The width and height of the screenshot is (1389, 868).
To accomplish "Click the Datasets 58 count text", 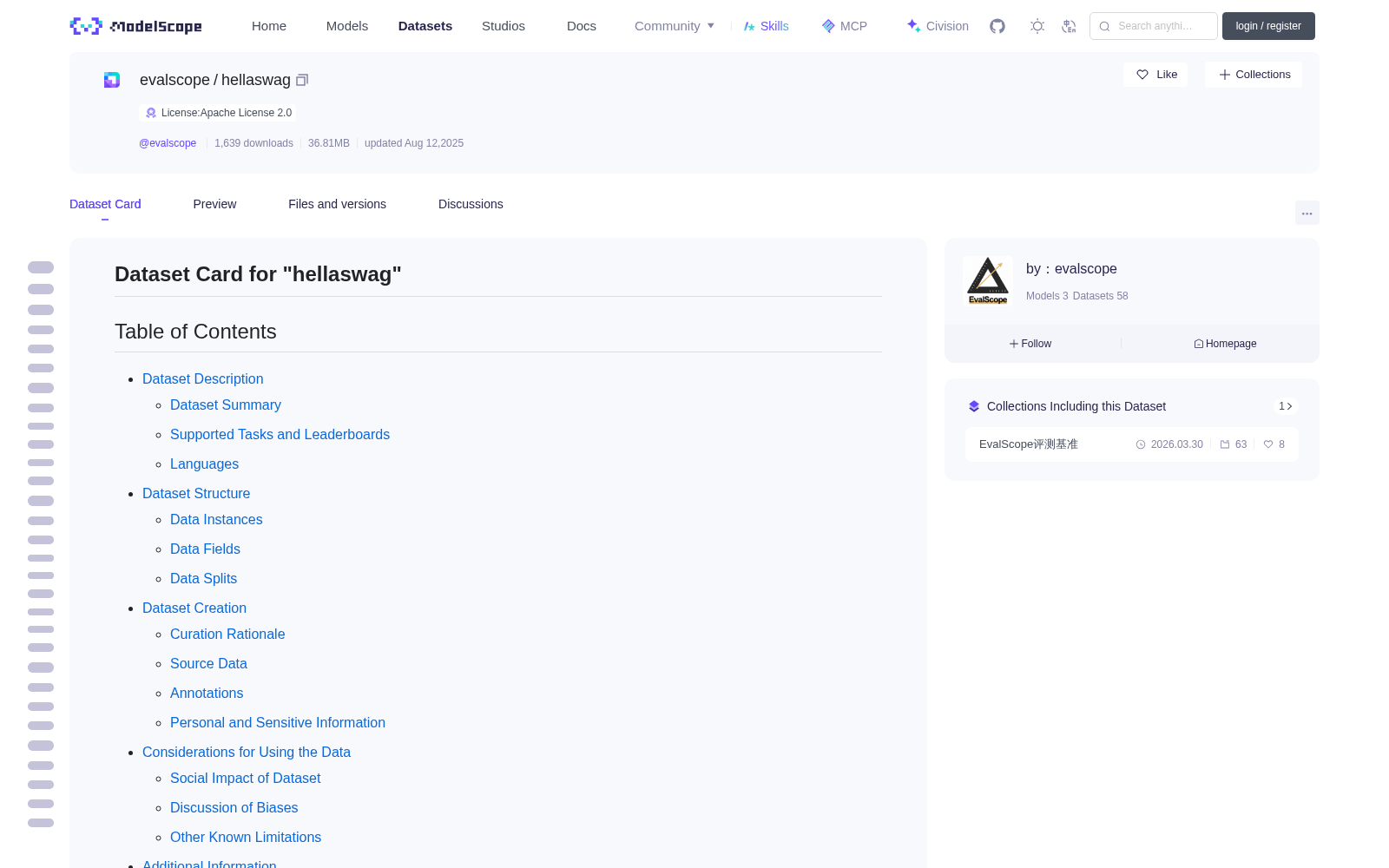I will point(1101,296).
